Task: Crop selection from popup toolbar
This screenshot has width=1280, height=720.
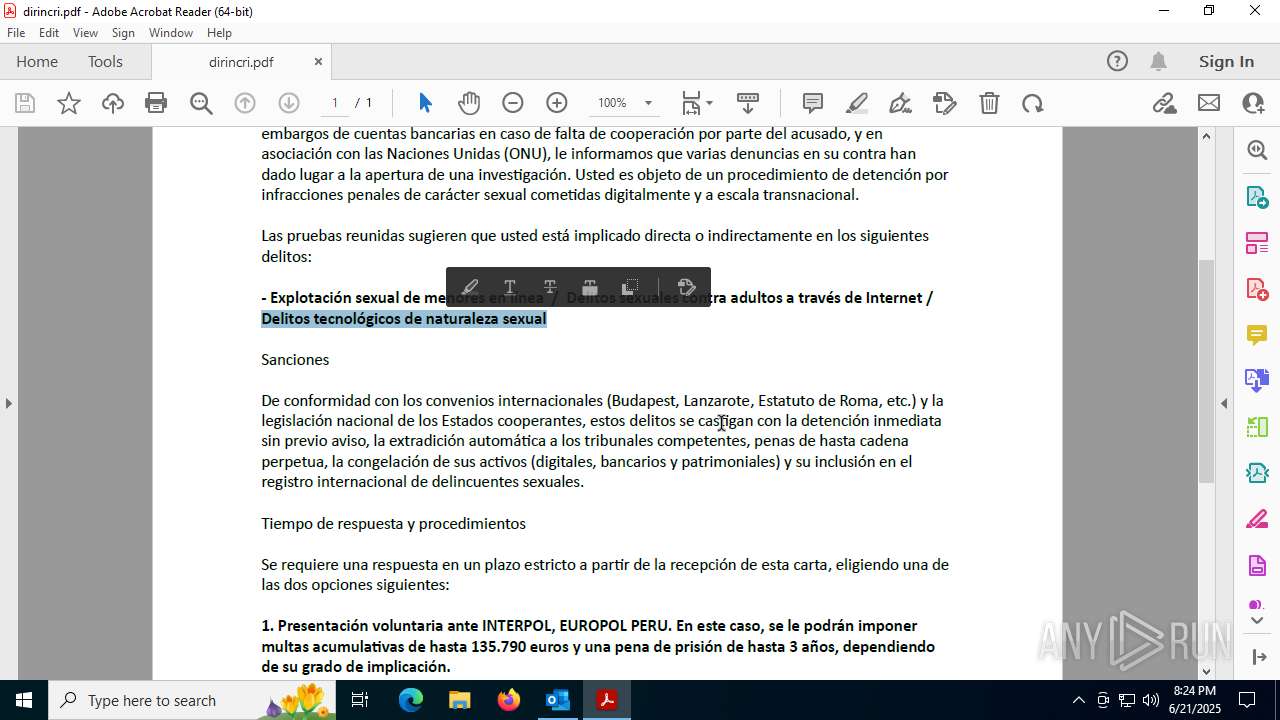Action: [630, 287]
